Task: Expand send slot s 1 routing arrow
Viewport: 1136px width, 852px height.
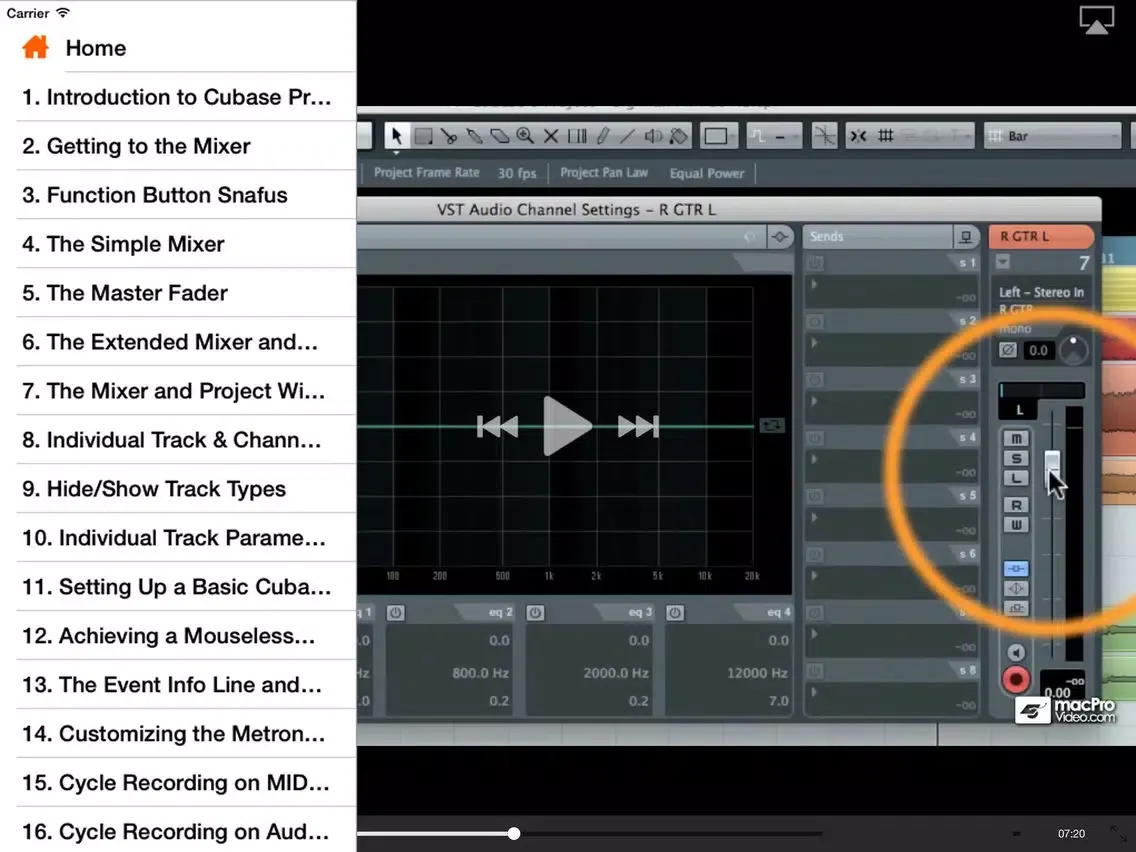Action: click(814, 285)
